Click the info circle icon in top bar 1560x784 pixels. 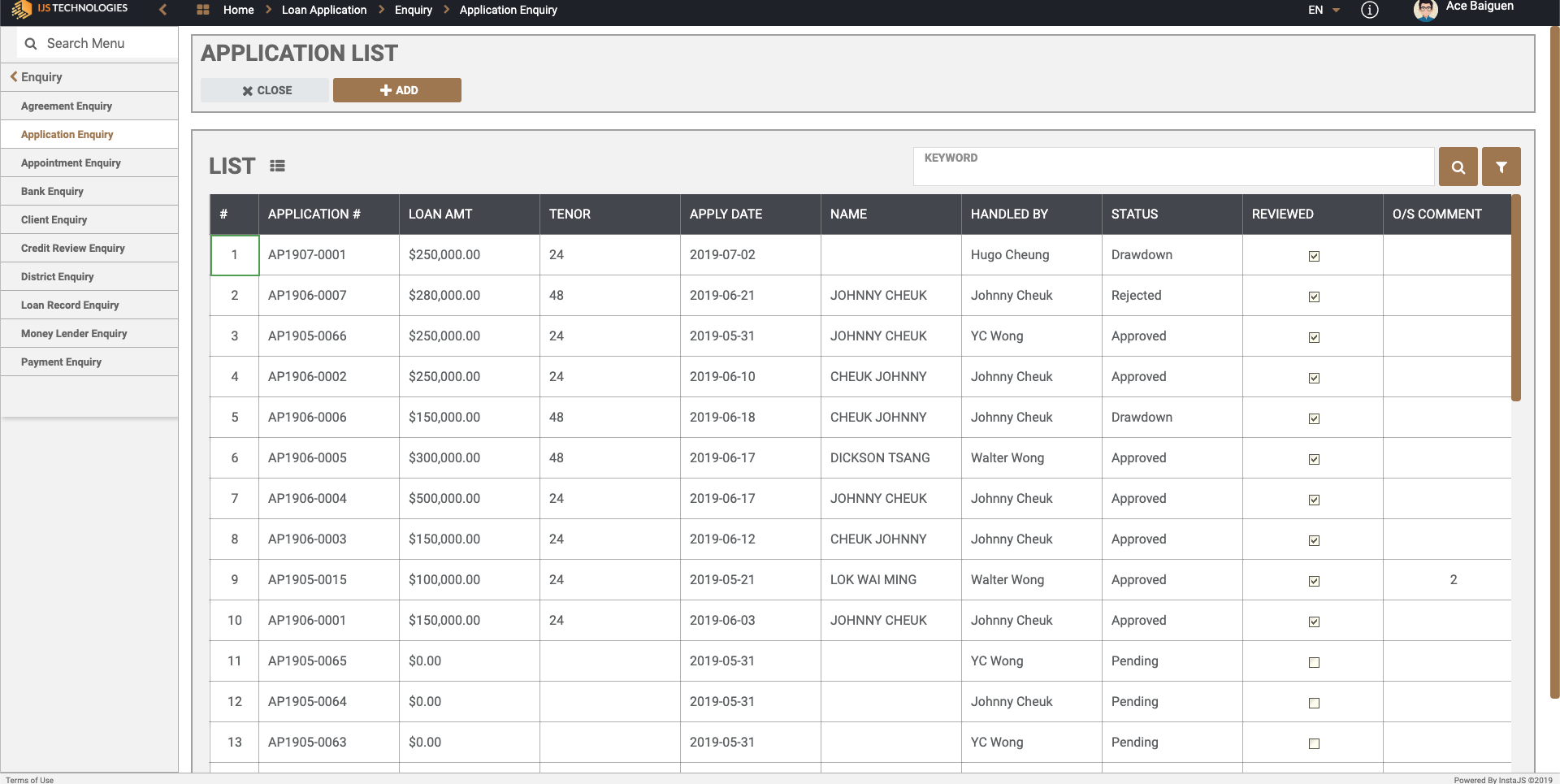coord(1369,10)
